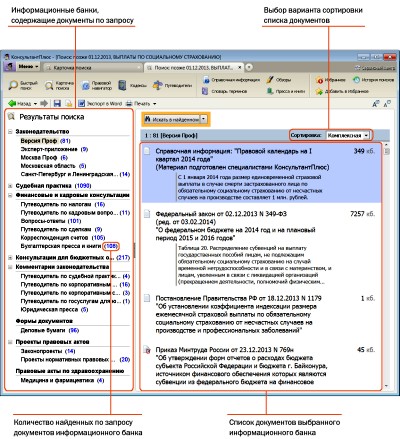This screenshot has width=400, height=439.
Task: Select Путеводитель по налогам (16)
Action: click(x=62, y=204)
